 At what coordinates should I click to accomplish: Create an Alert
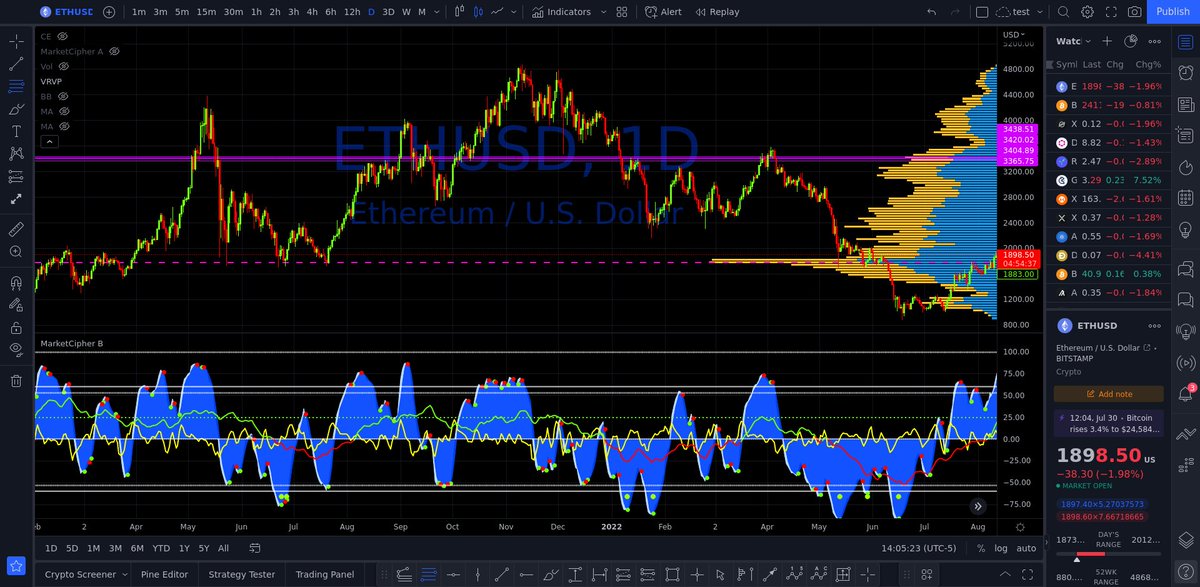663,12
